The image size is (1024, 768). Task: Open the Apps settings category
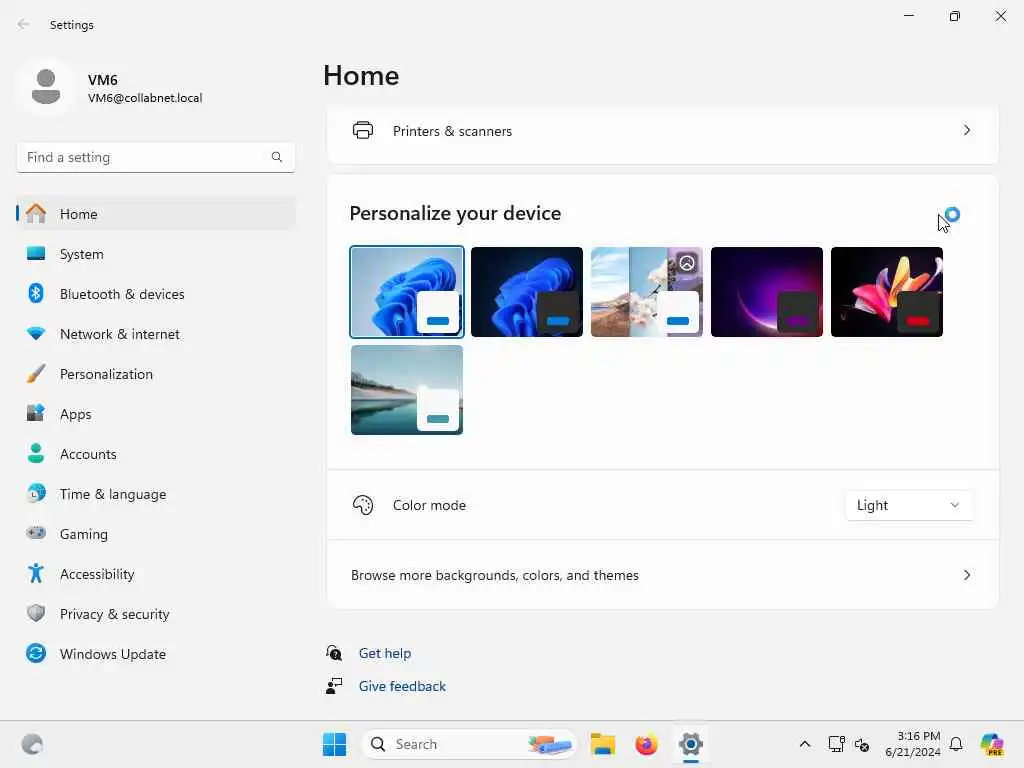point(156,413)
